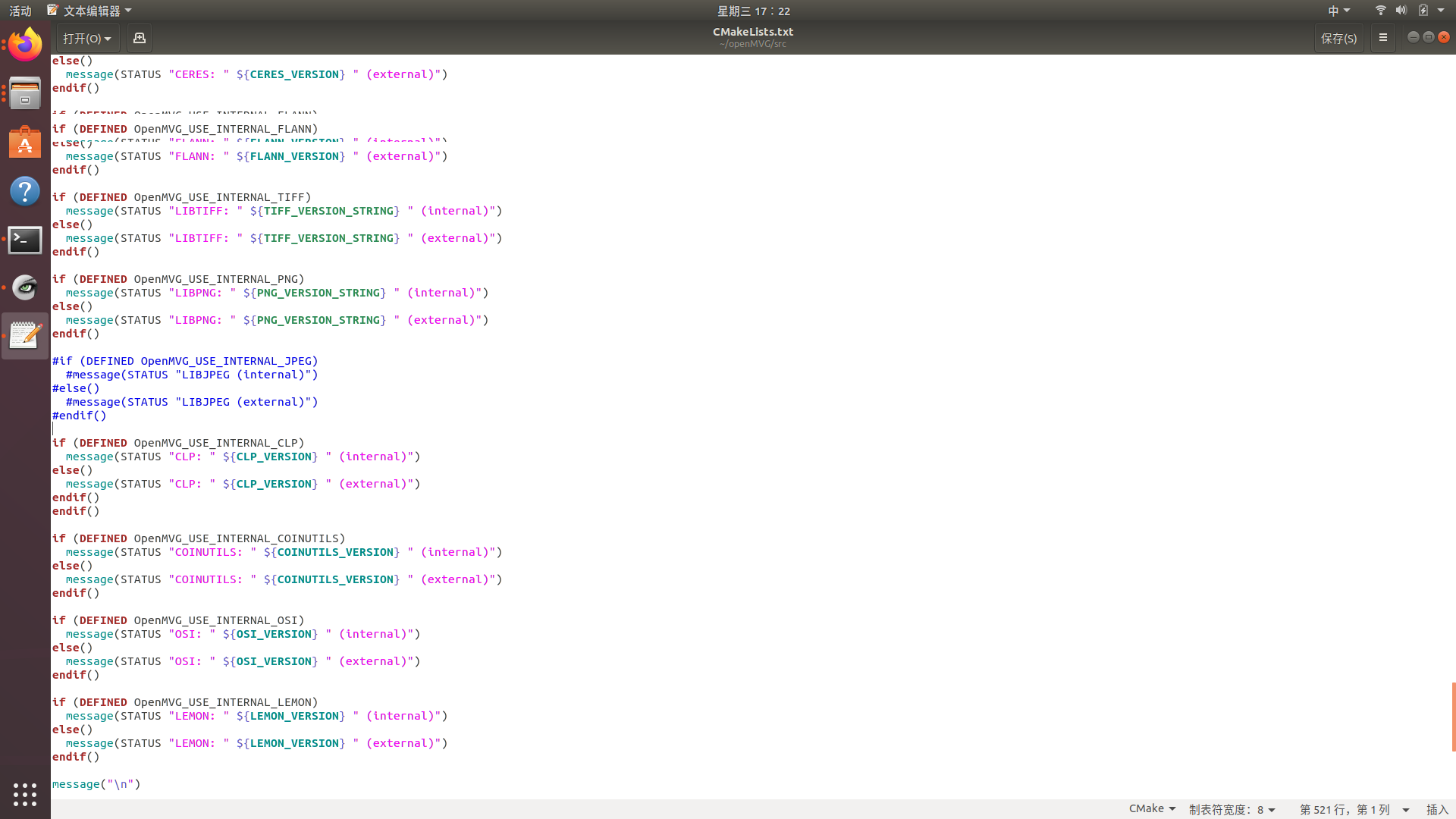The height and width of the screenshot is (819, 1456).
Task: Open the Text Editor app menu
Action: coord(89,11)
